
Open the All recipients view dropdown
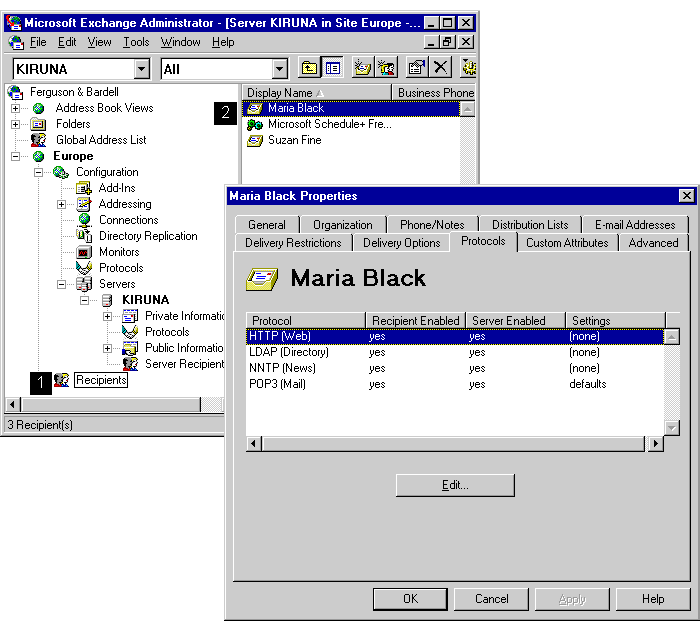279,69
